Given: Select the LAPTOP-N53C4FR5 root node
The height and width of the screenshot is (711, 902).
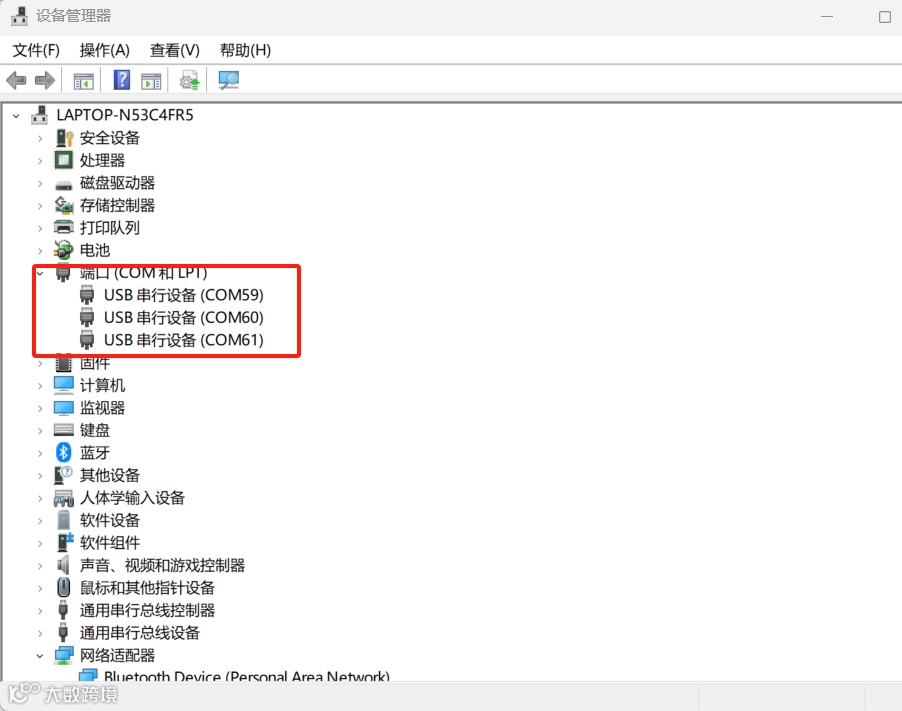Looking at the screenshot, I should (x=126, y=115).
